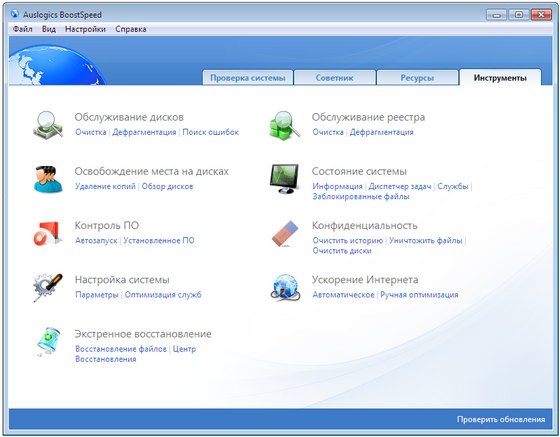This screenshot has height=437, width=560.
Task: Click the emergency recovery recycle bin icon
Action: point(48,342)
